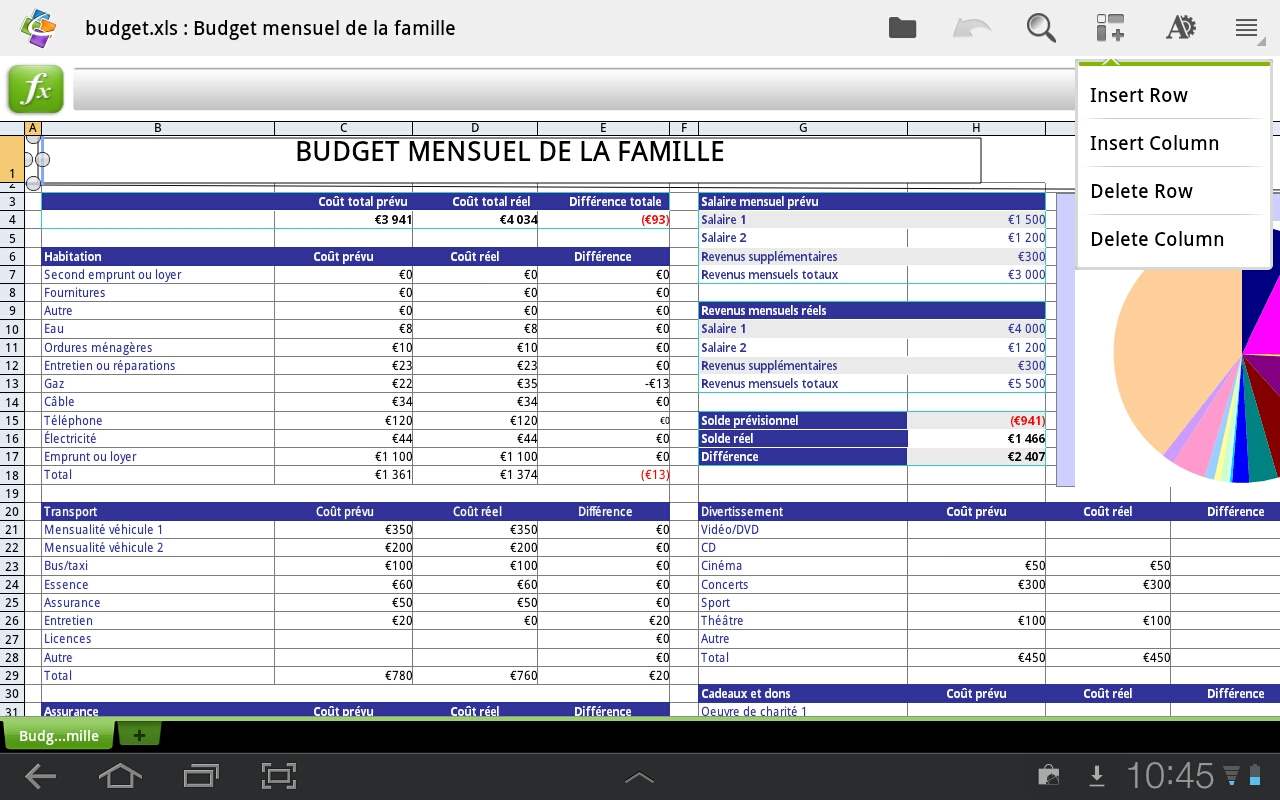
Task: Select the Habitation header cell
Action: (158, 257)
